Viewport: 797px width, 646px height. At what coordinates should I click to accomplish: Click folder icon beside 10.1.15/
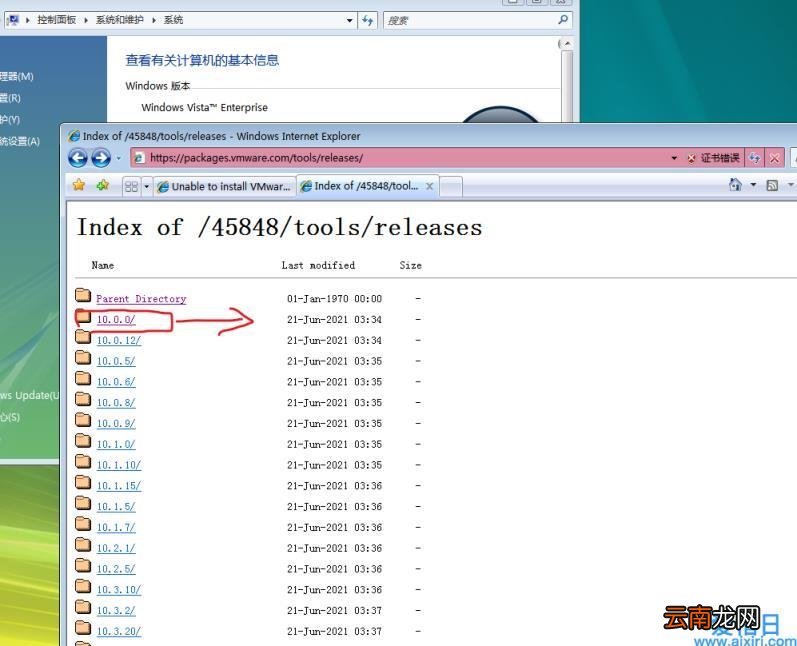(x=83, y=482)
